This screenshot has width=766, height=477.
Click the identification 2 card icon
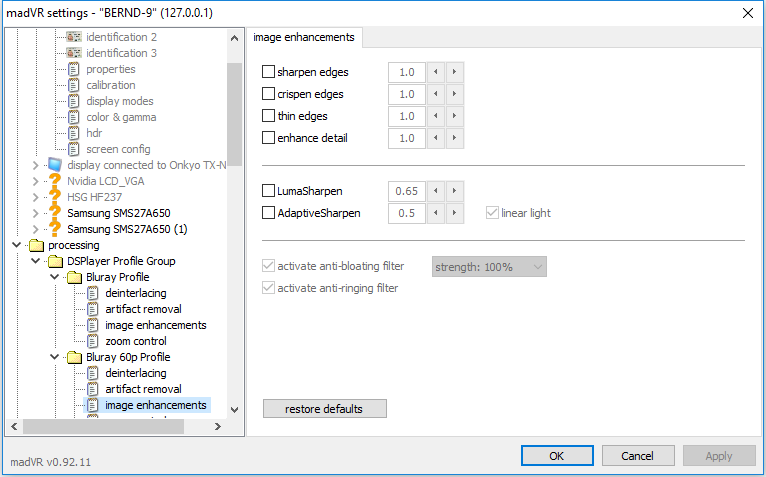pos(74,37)
